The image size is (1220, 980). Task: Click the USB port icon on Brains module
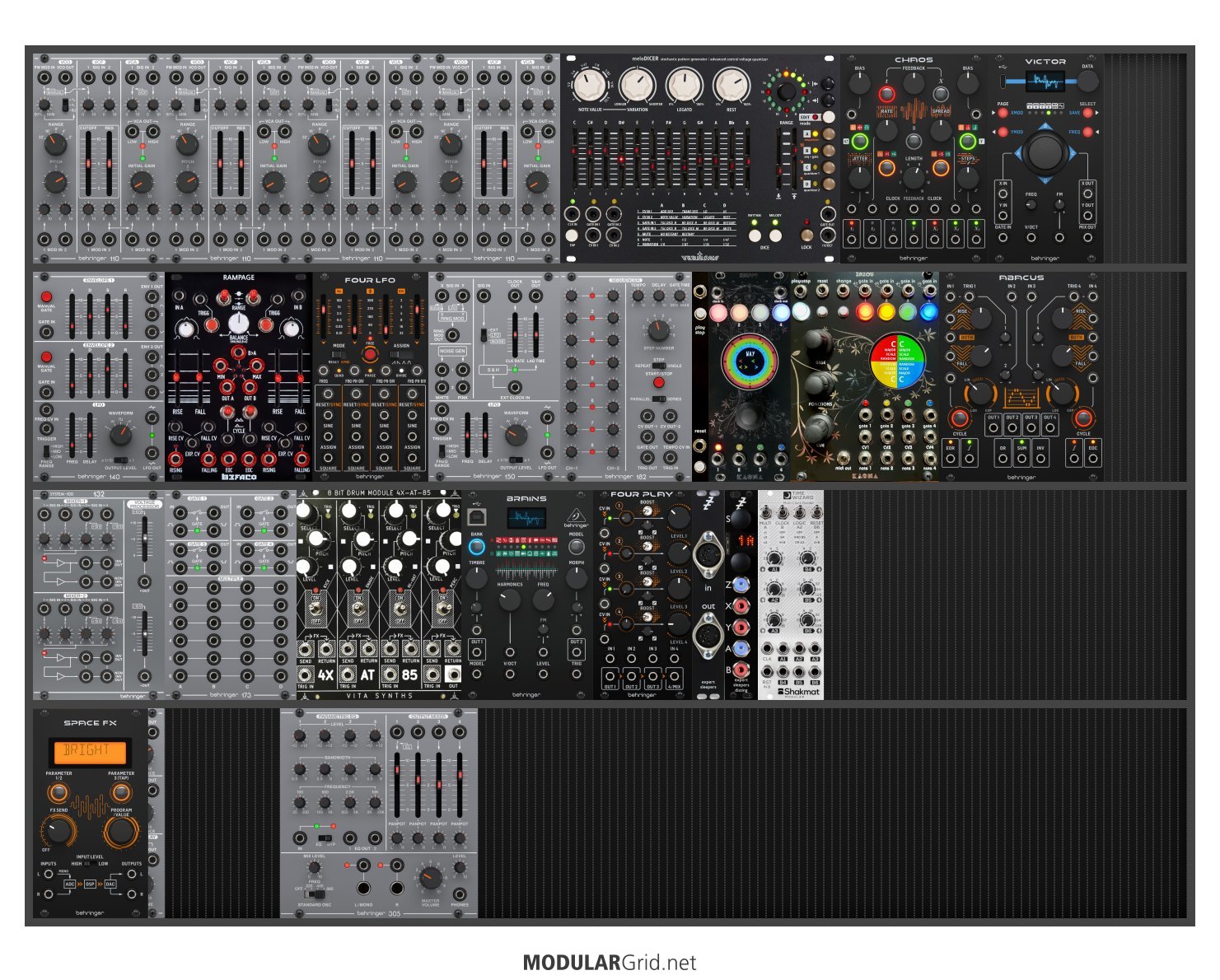pos(476,517)
